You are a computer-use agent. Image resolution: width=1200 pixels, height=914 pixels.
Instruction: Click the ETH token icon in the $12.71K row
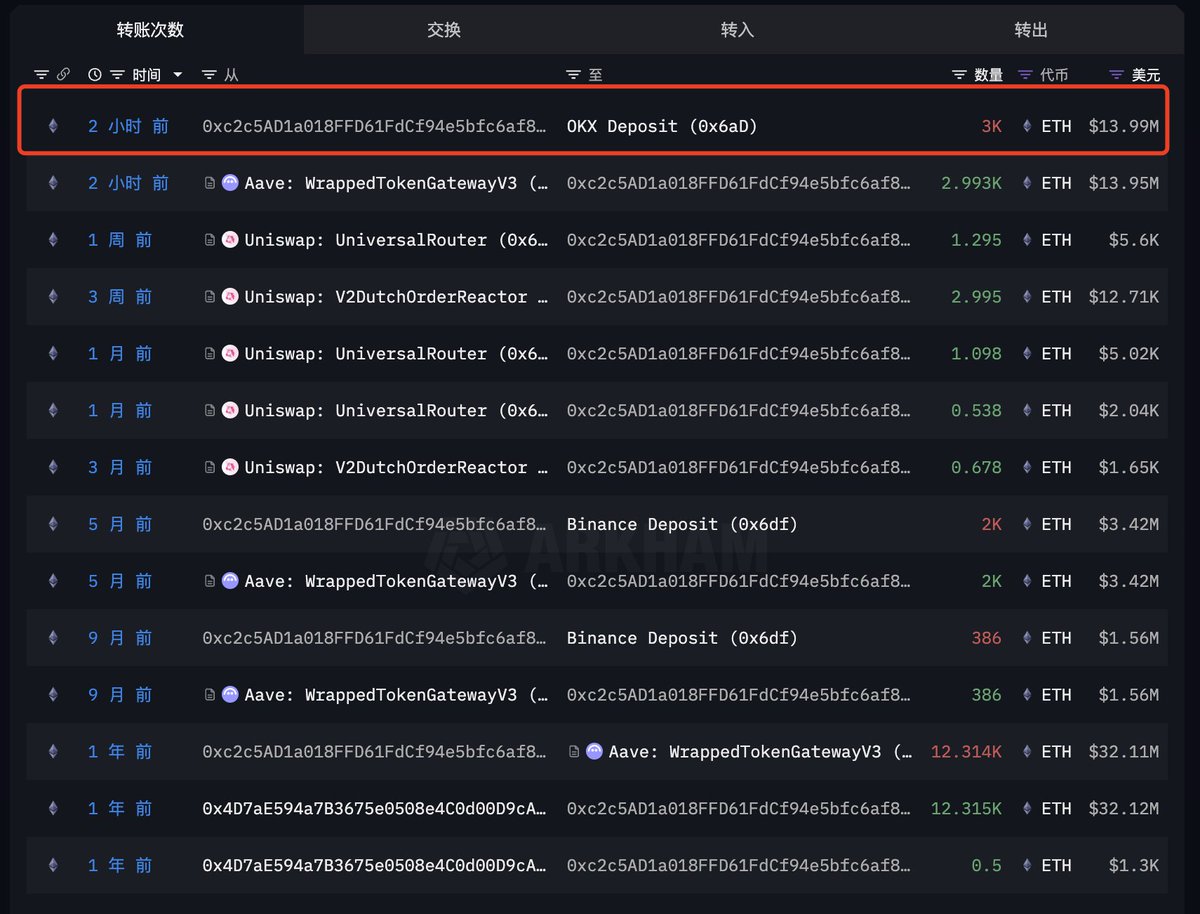pyautogui.click(x=1026, y=297)
